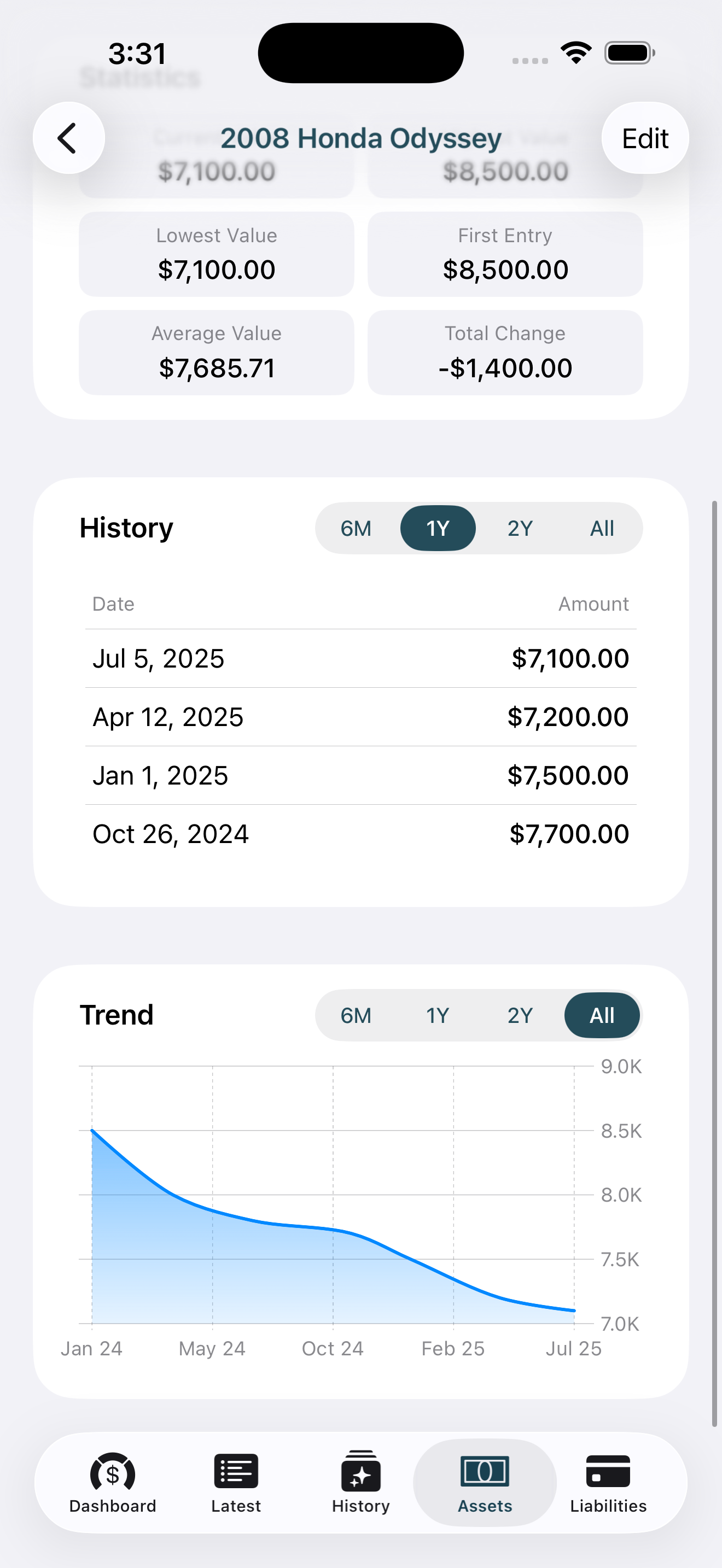Click the vertical scrollbar on right edge
The height and width of the screenshot is (1568, 722).
[x=715, y=963]
